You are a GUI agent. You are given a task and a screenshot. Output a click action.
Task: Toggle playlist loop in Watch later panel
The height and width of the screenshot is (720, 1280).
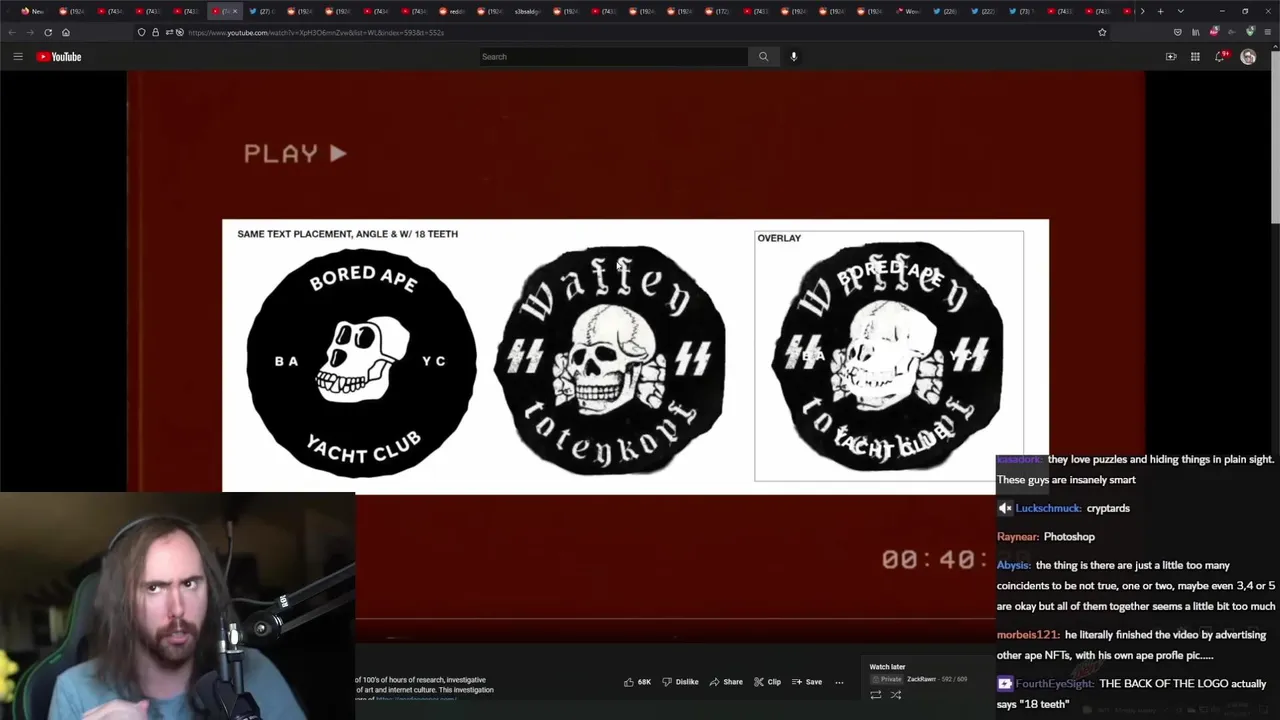[x=875, y=695]
